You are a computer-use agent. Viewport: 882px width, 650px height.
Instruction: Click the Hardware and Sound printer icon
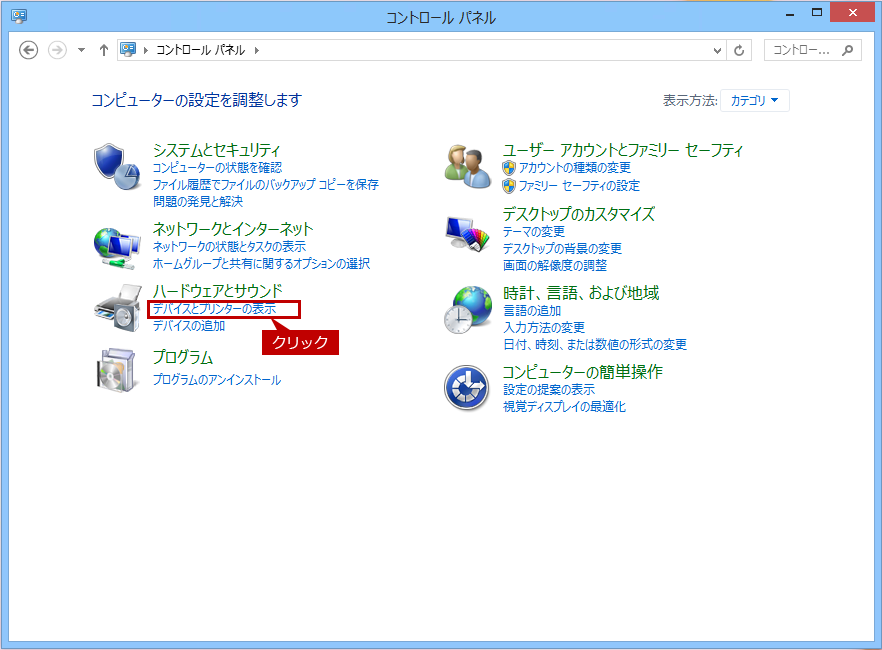point(118,308)
